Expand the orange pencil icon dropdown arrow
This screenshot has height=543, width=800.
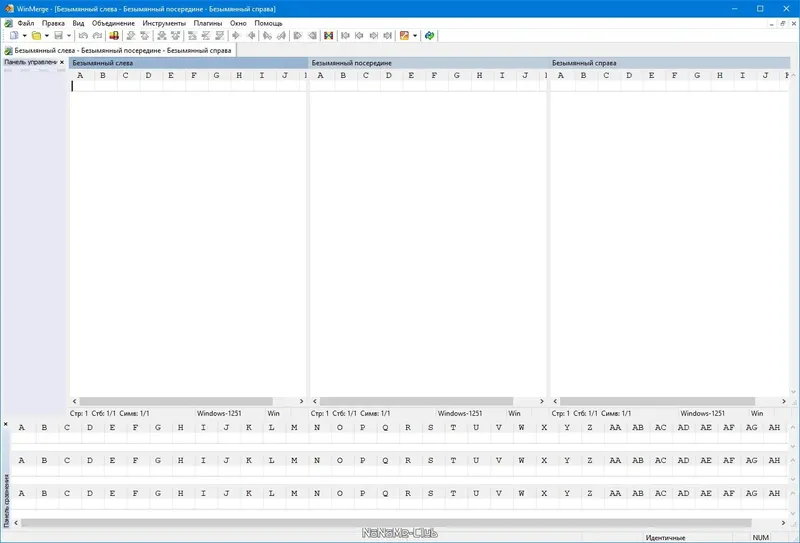(x=415, y=36)
